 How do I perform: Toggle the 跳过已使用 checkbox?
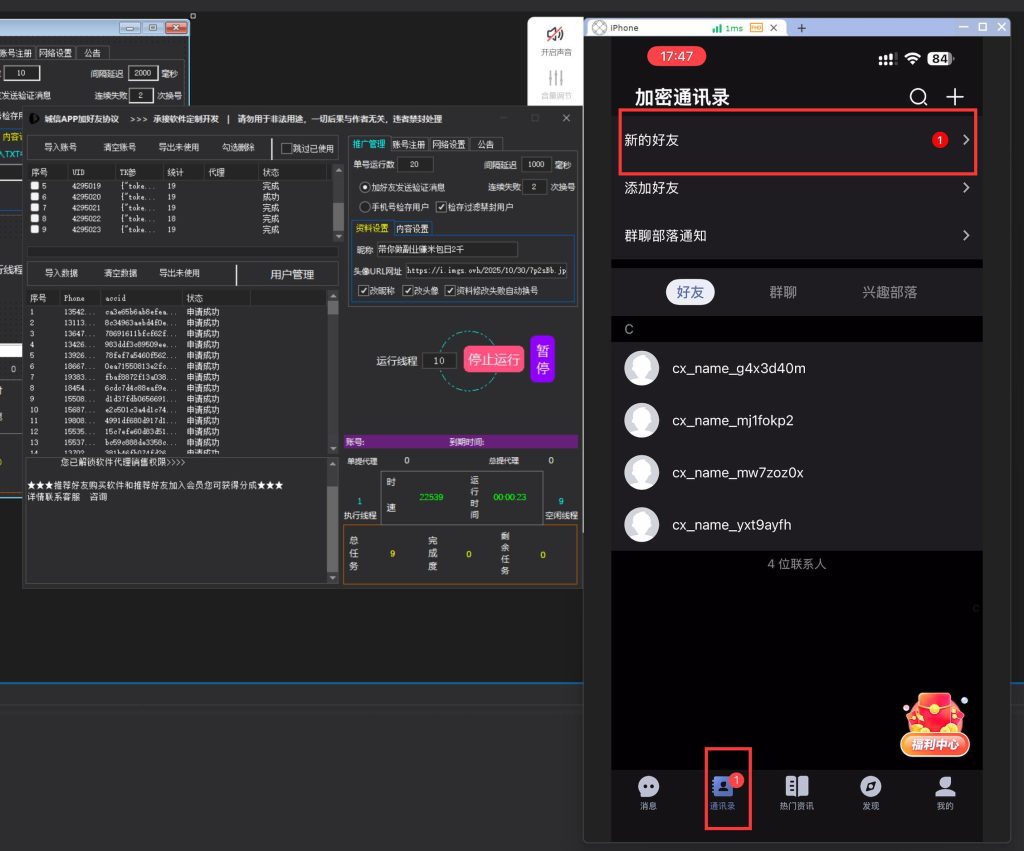[287, 148]
